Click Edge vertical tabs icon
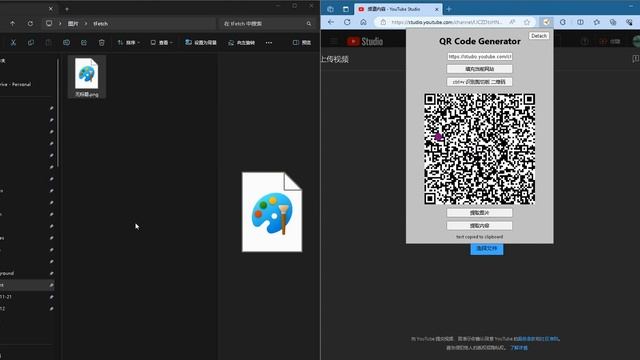640x360 pixels. click(346, 9)
